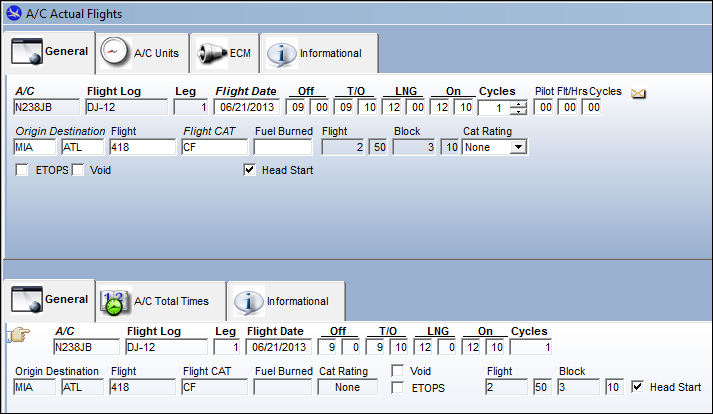Click the upper Informational info icon
Viewport: 713px width, 414px height.
[x=281, y=54]
